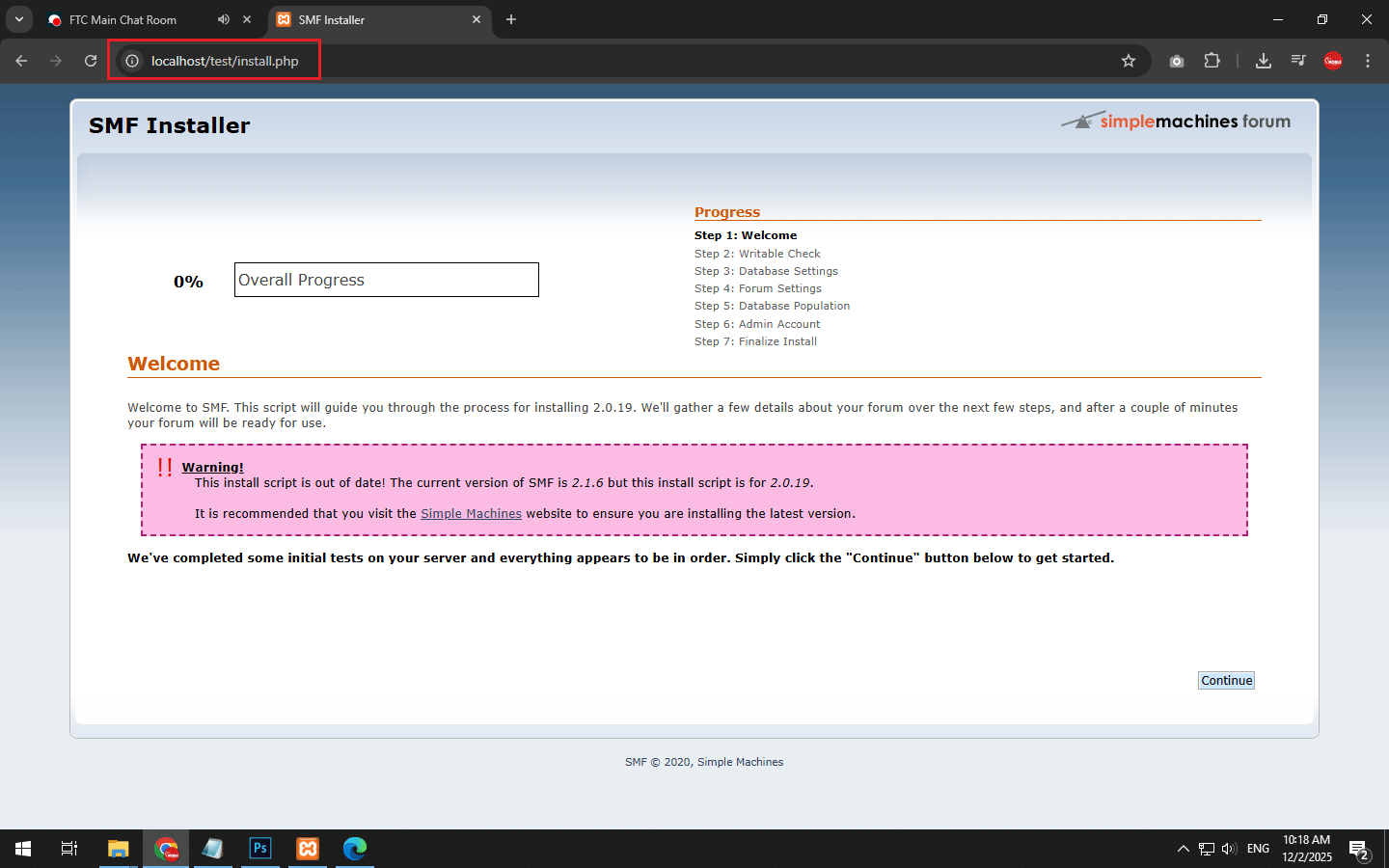Open a new browser tab
The height and width of the screenshot is (868, 1389).
pyautogui.click(x=511, y=19)
